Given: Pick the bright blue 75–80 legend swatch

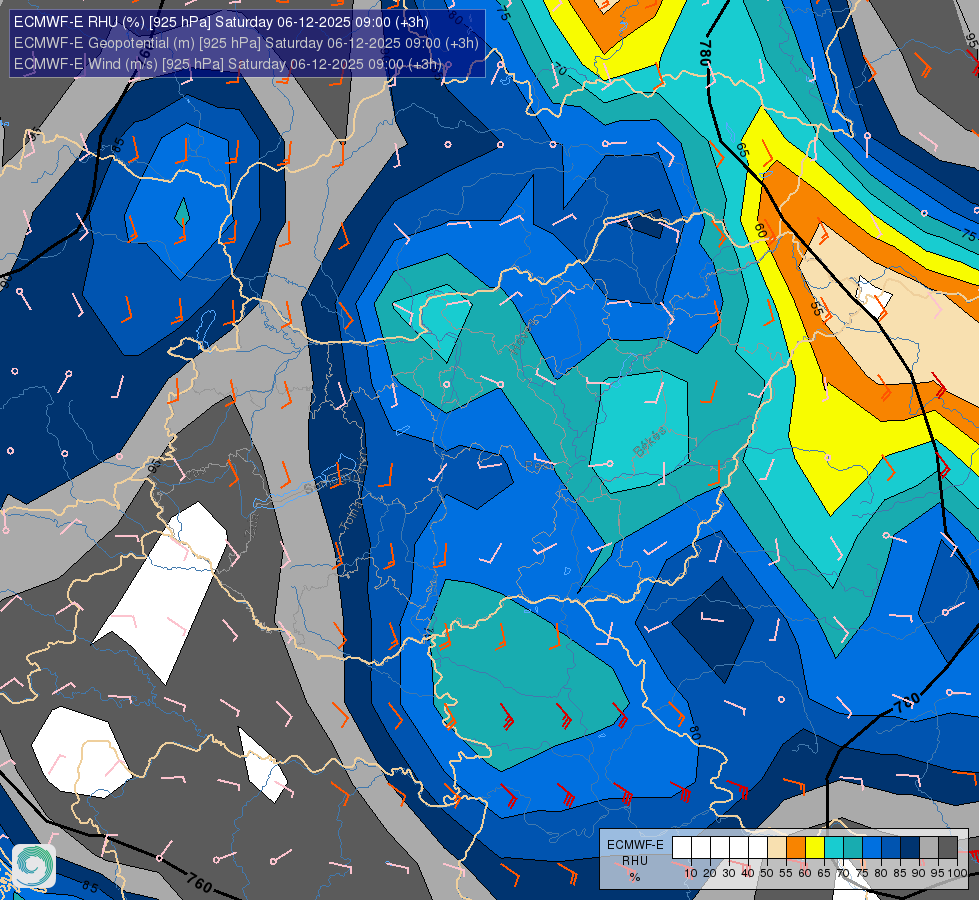Looking at the screenshot, I should [x=872, y=848].
